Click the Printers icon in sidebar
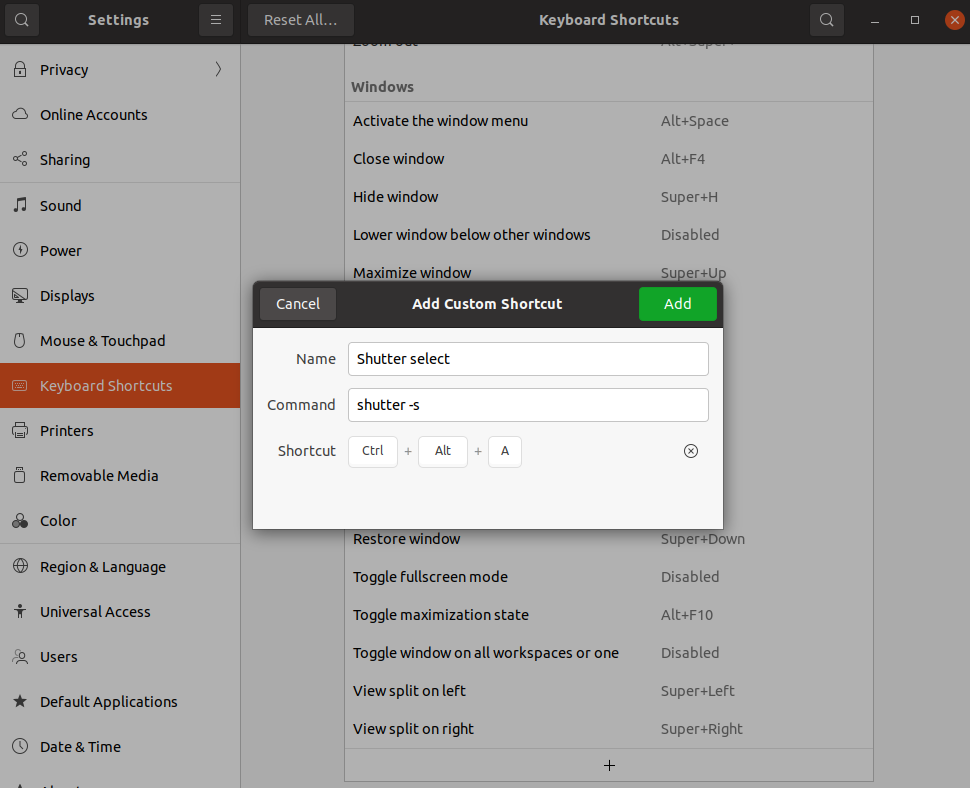The width and height of the screenshot is (970, 788). [20, 430]
